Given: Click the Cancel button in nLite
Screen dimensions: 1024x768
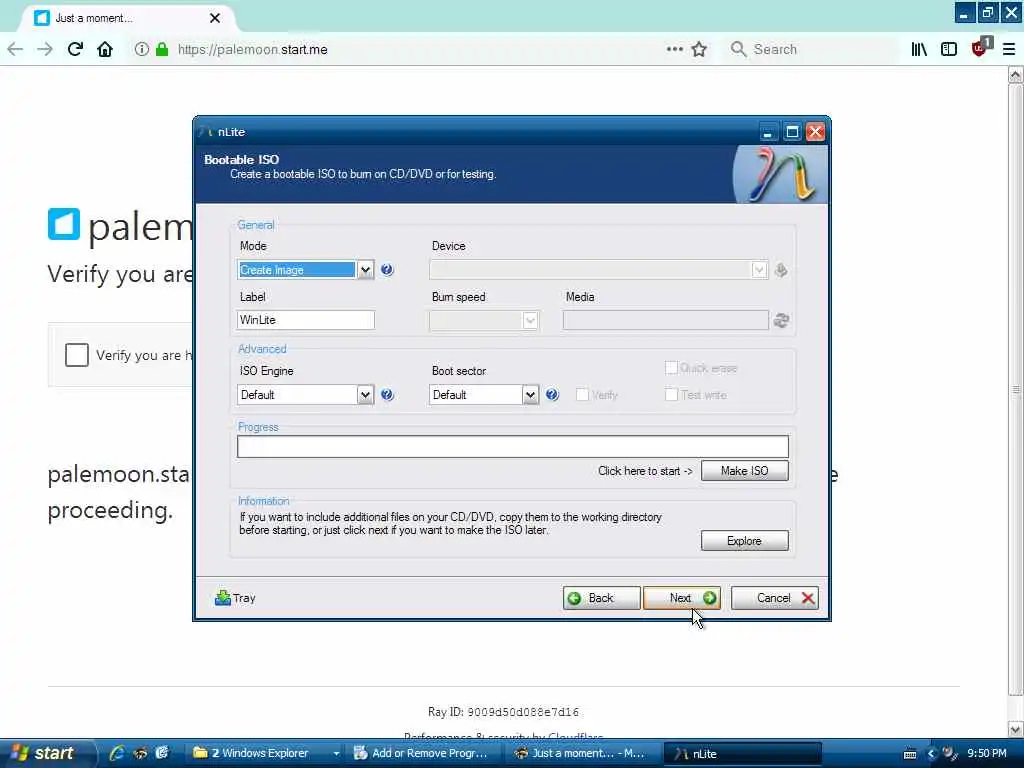Looking at the screenshot, I should click(775, 598).
